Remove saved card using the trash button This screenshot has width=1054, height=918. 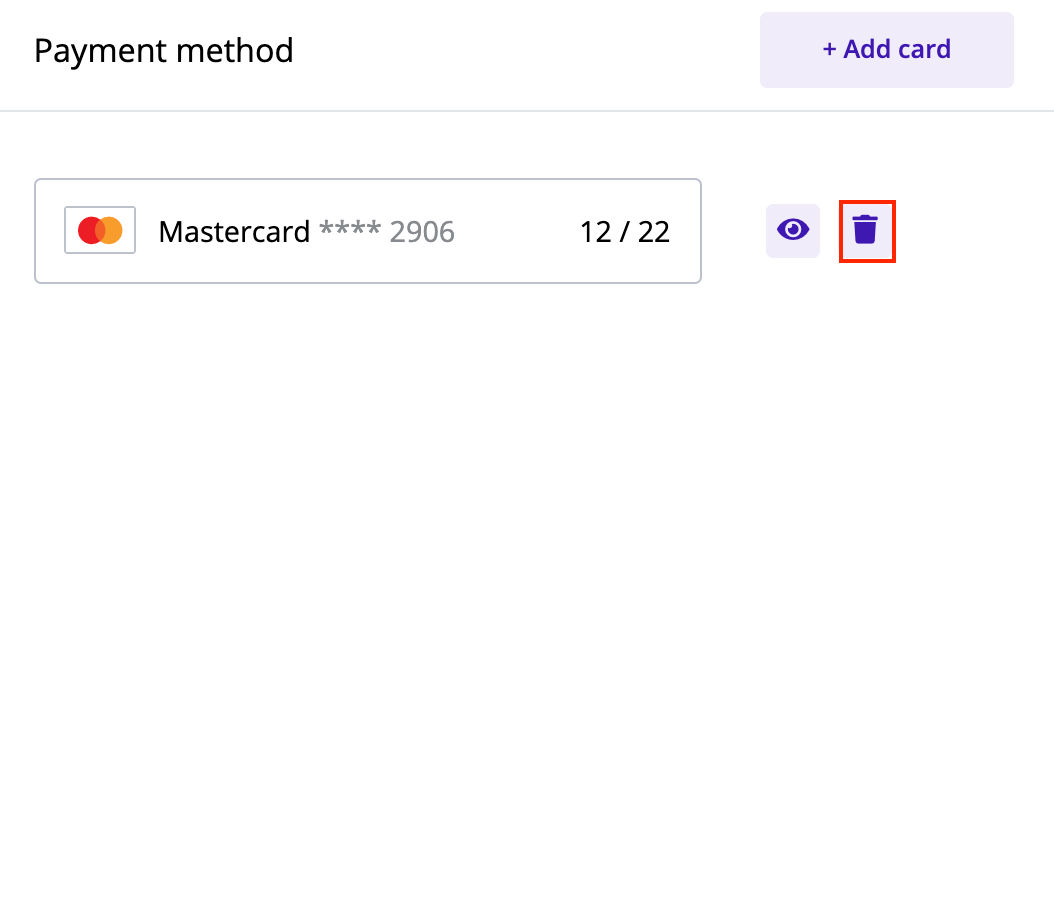(866, 231)
